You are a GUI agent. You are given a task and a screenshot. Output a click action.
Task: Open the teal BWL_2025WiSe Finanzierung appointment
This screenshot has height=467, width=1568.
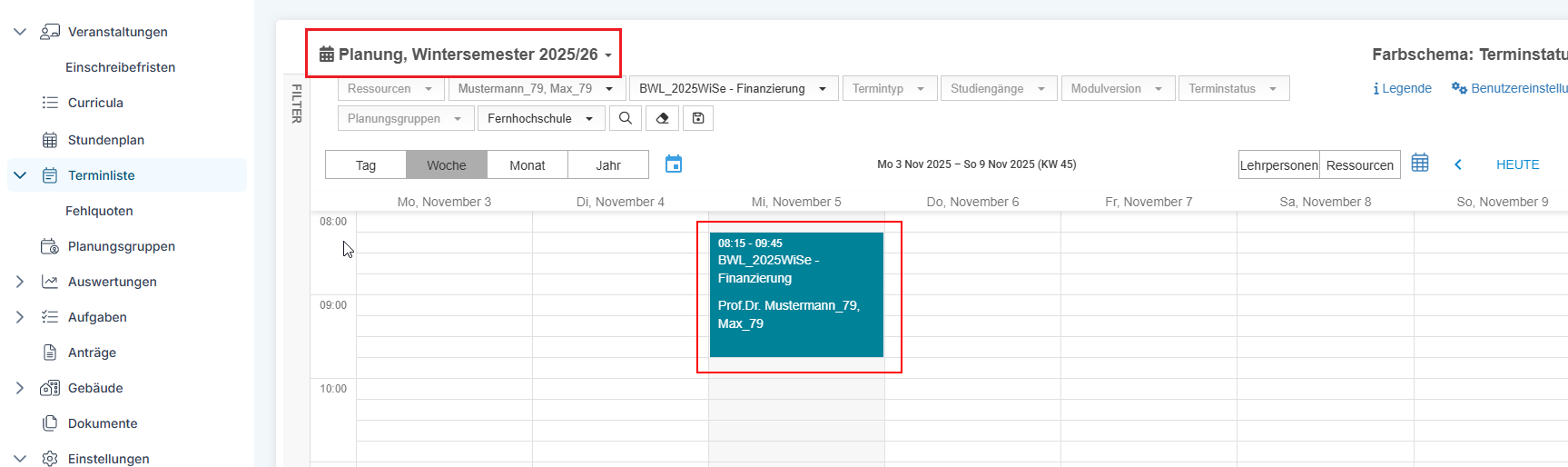(x=796, y=294)
